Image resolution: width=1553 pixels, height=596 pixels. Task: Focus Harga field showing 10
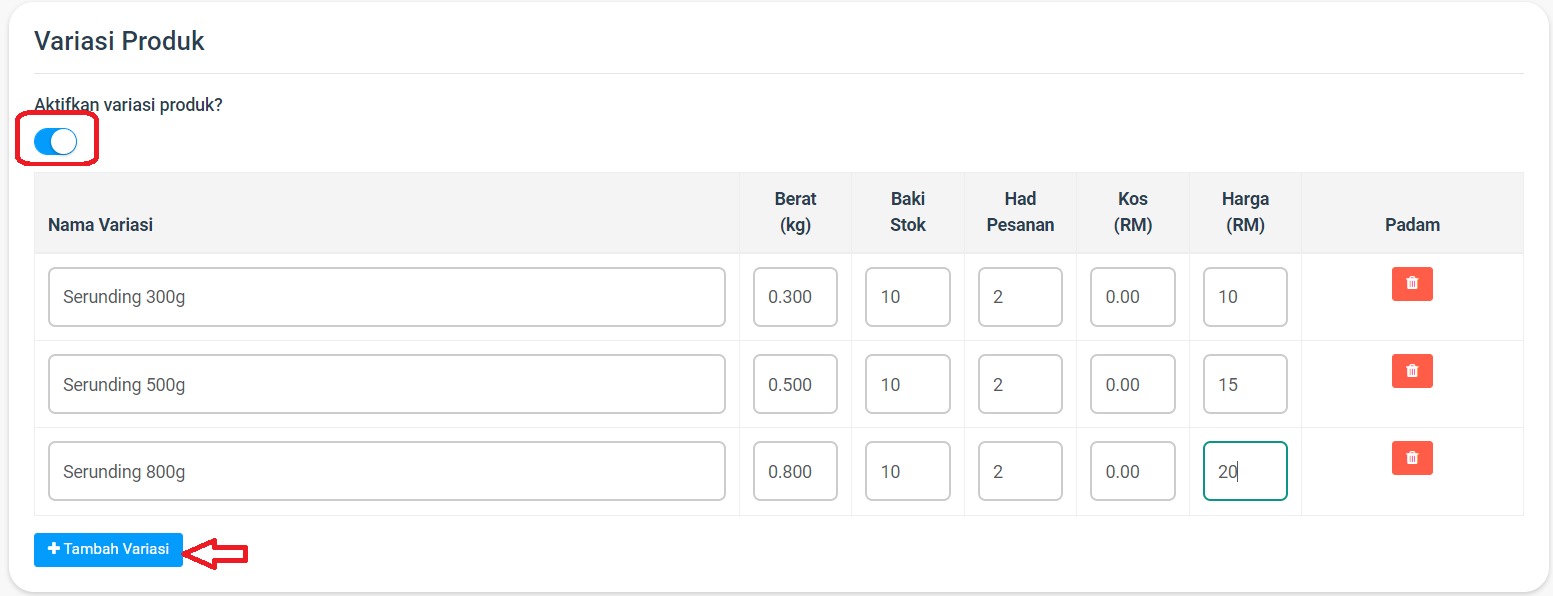click(x=1245, y=297)
